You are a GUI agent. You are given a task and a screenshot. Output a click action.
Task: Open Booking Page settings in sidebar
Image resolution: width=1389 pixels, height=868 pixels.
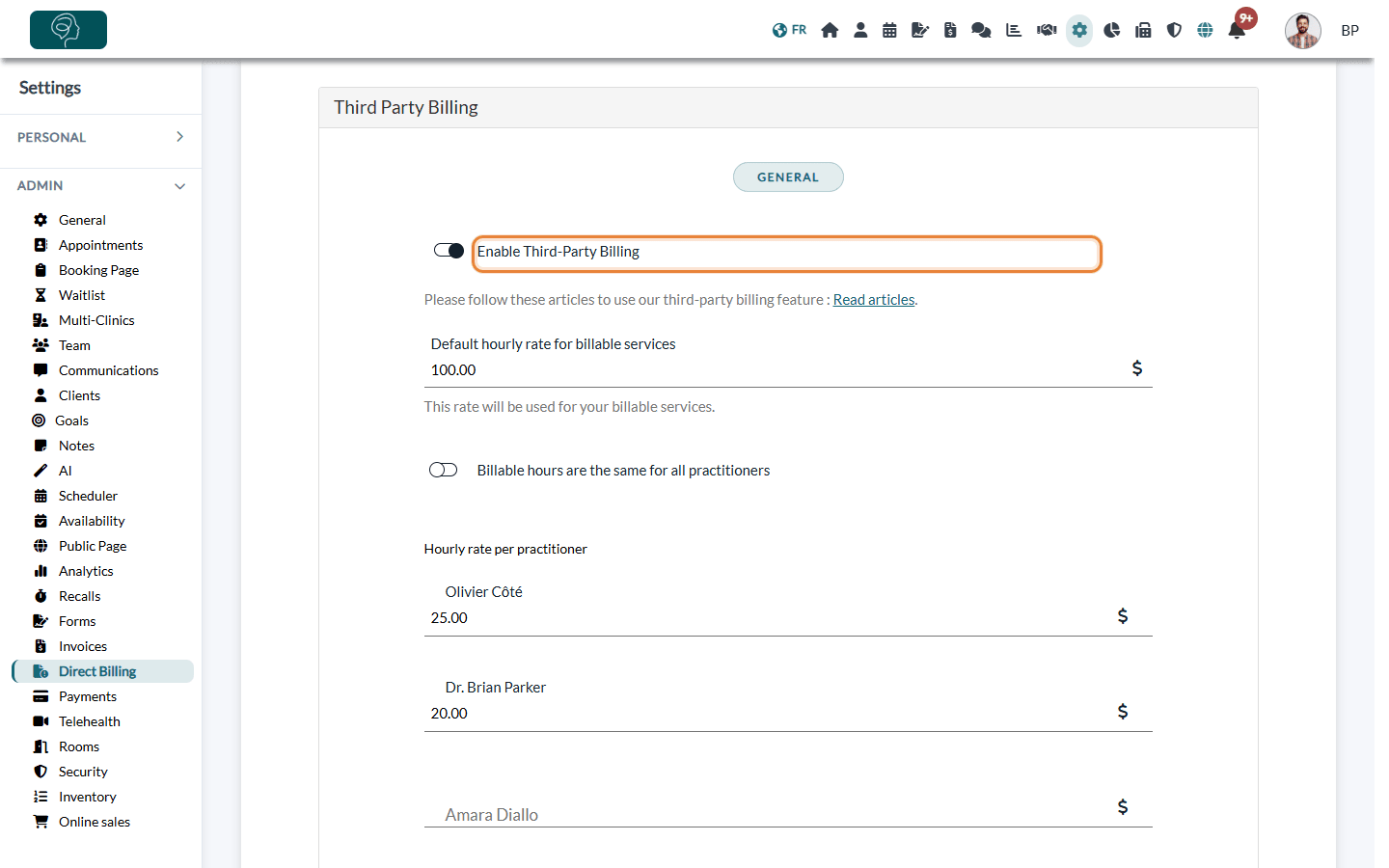[98, 270]
